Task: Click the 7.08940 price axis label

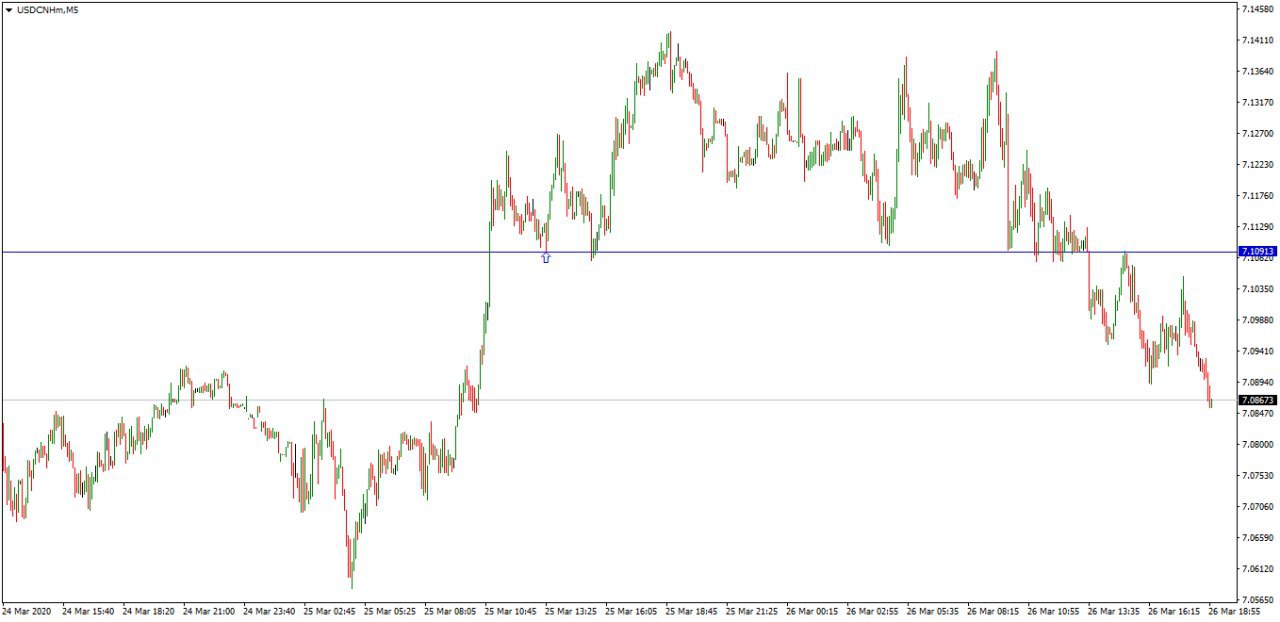Action: pos(1258,382)
